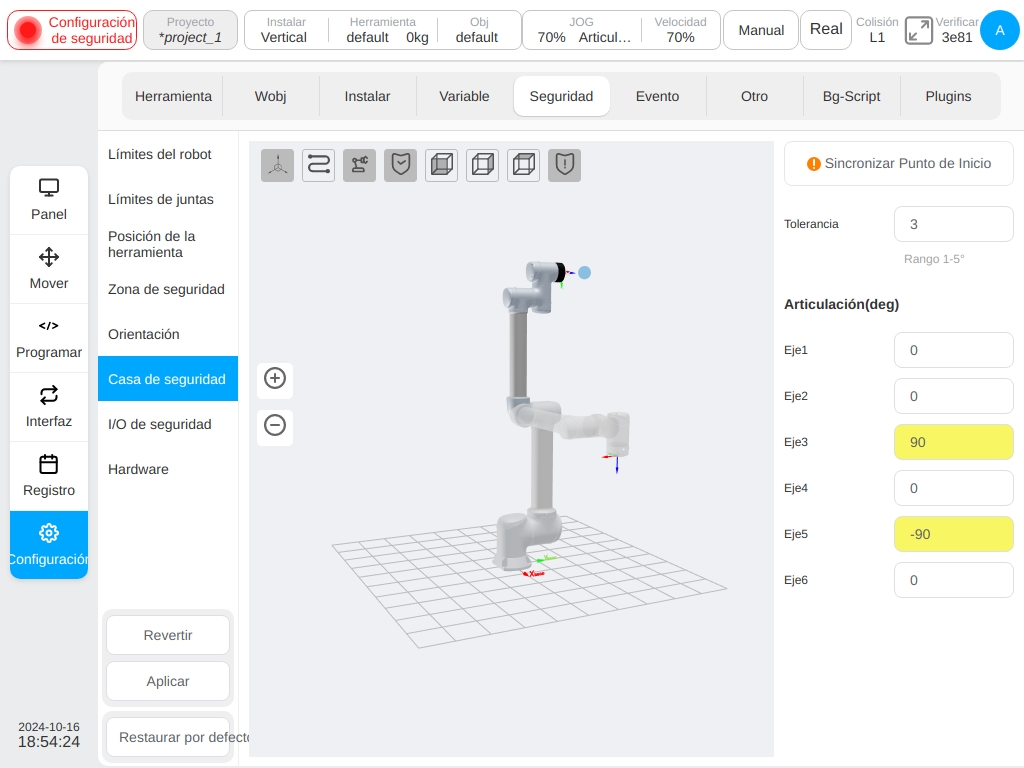Screen dimensions: 1024x768
Task: Click the Revertir button
Action: (x=168, y=635)
